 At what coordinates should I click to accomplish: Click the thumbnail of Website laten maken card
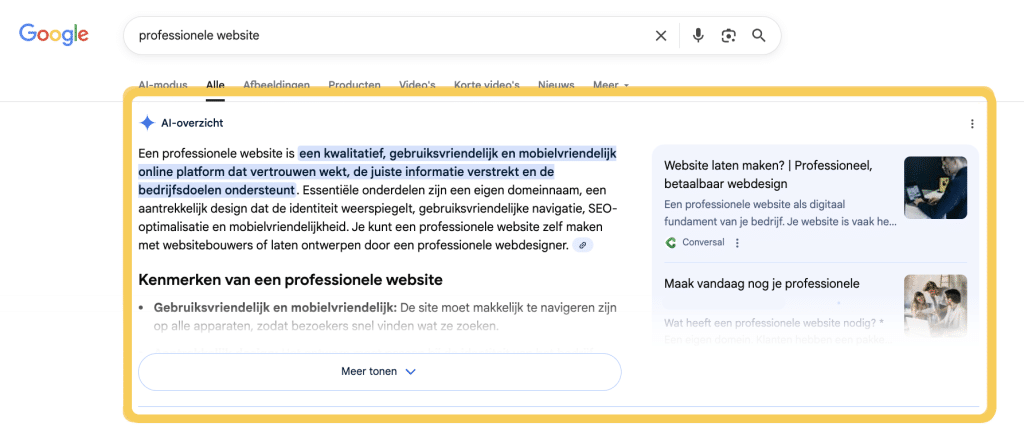[935, 187]
